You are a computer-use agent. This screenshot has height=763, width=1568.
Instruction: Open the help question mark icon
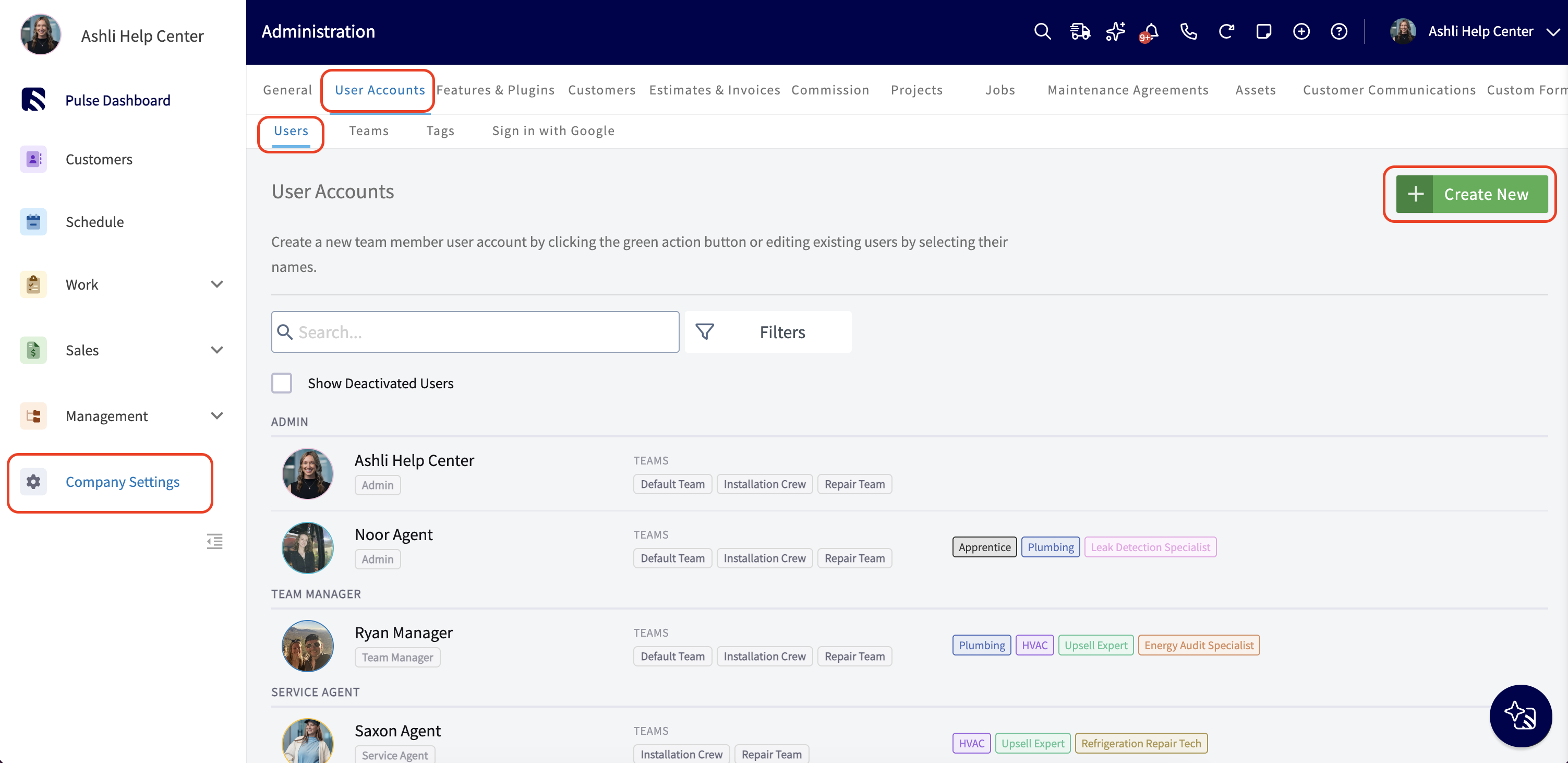pos(1339,31)
